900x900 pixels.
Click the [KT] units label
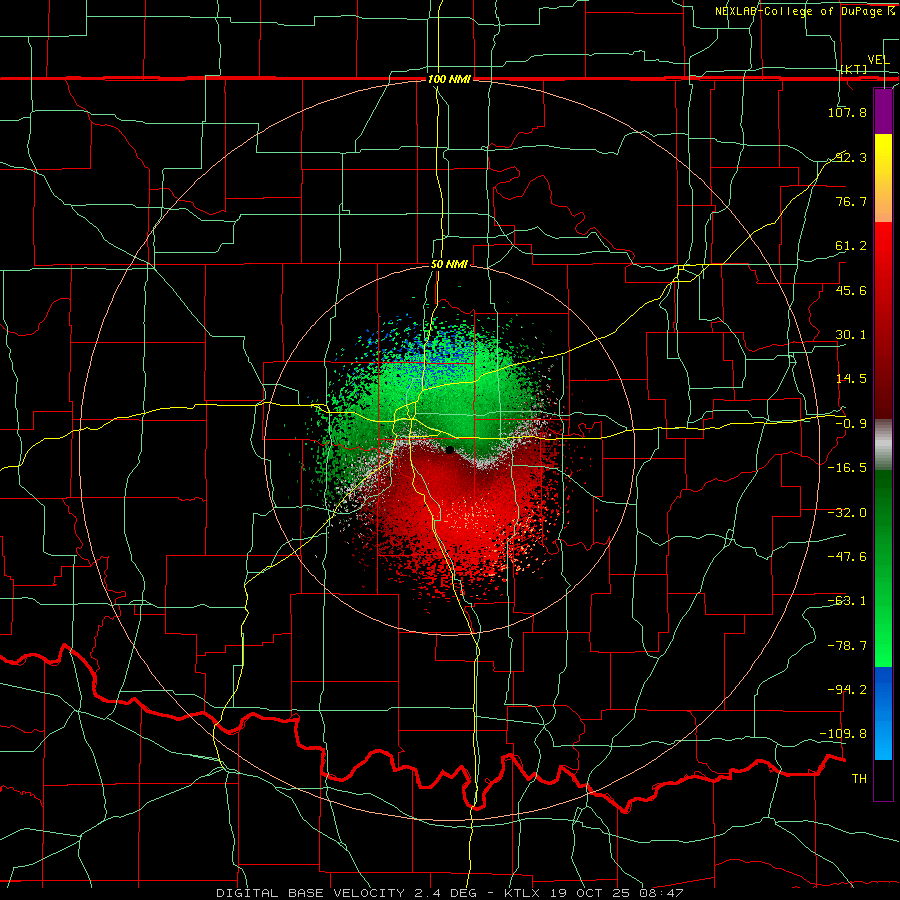click(x=854, y=69)
